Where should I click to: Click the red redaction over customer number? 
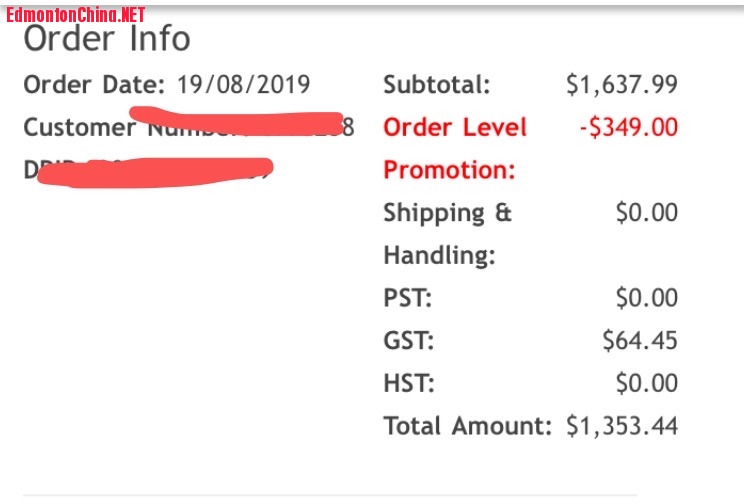tap(236, 121)
